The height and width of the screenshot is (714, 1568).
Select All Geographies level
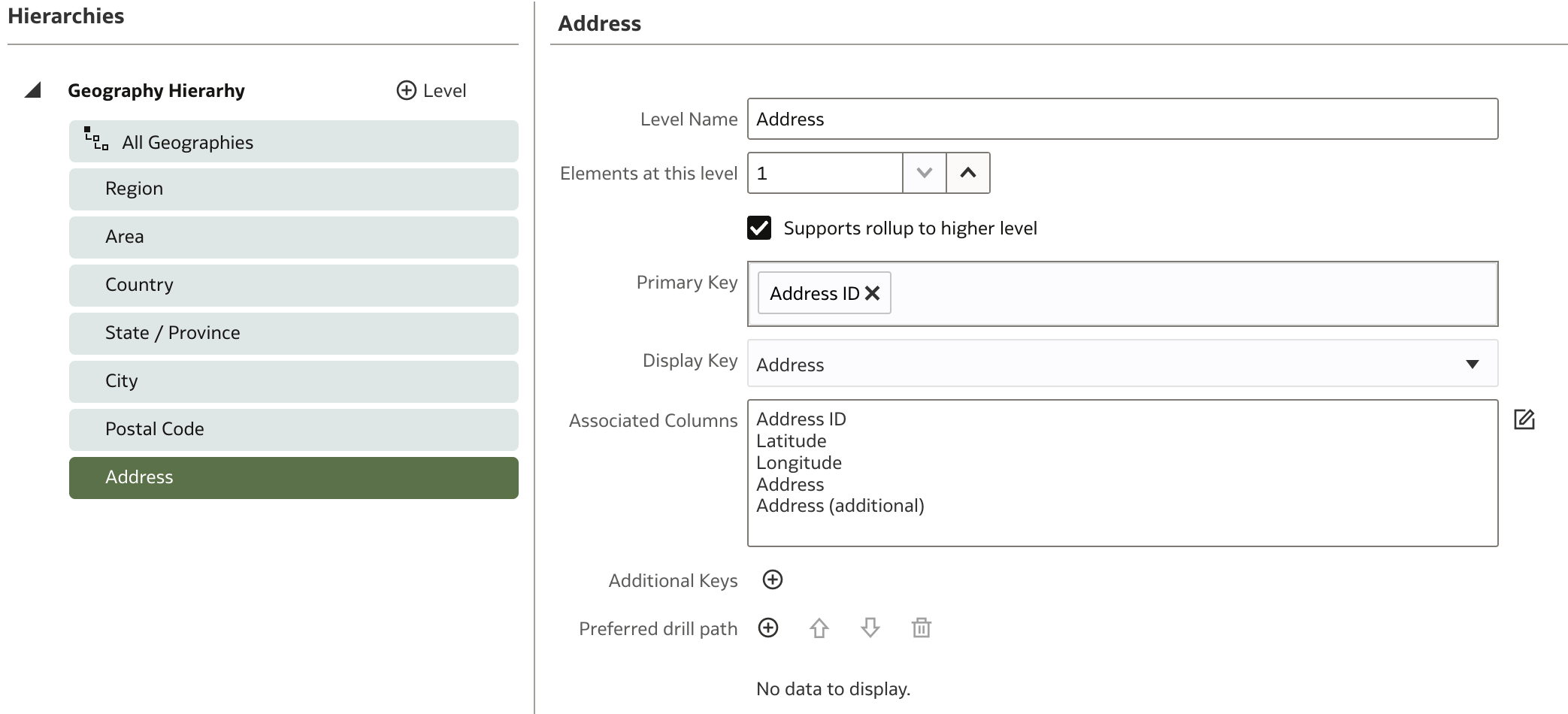point(293,141)
